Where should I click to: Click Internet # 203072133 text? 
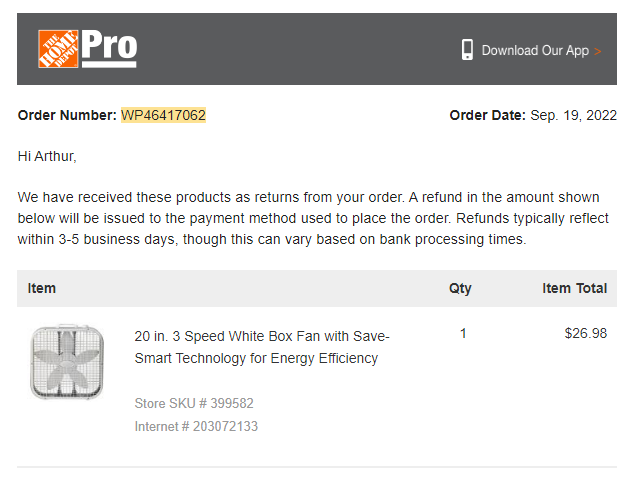coord(196,426)
